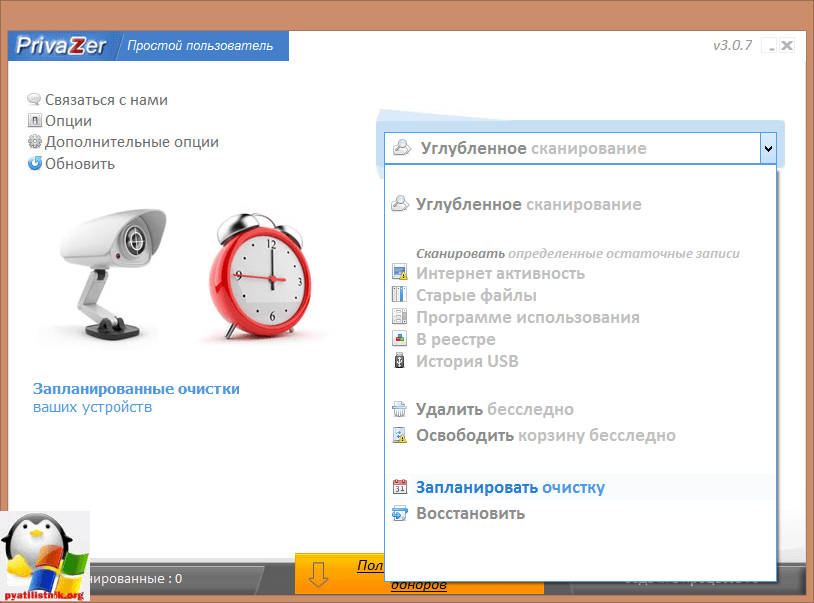
Task: Open Опции settings
Action: 68,121
